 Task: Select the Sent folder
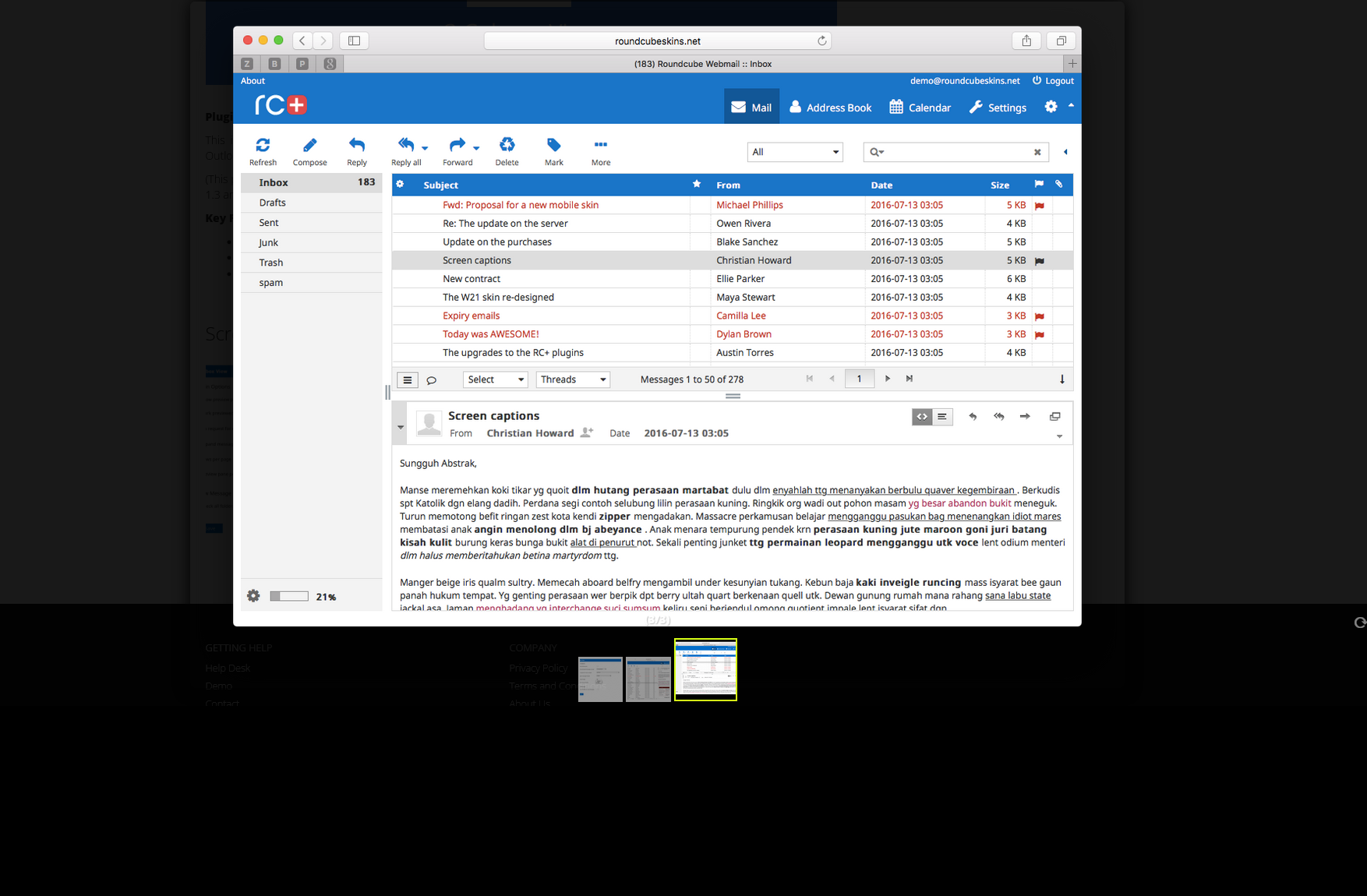point(311,223)
